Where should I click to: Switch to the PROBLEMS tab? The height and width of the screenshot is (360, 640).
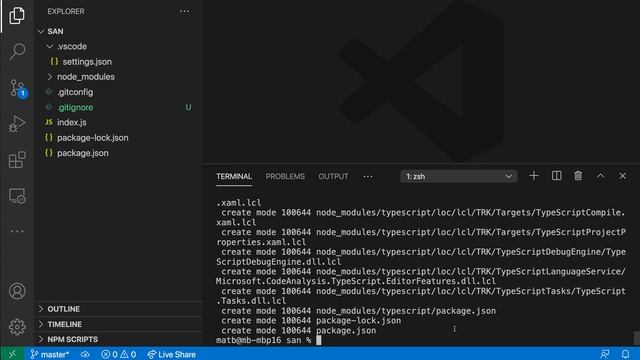pos(285,176)
